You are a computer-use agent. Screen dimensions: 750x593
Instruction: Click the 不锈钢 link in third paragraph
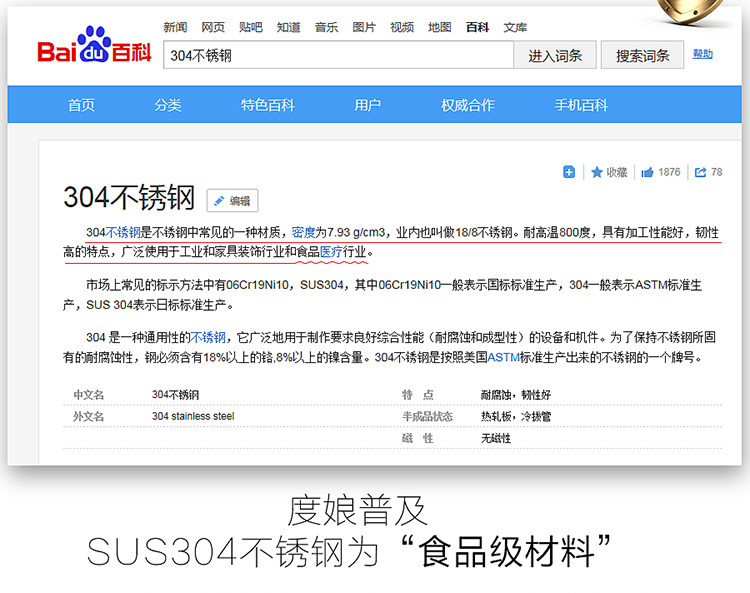(x=208, y=337)
